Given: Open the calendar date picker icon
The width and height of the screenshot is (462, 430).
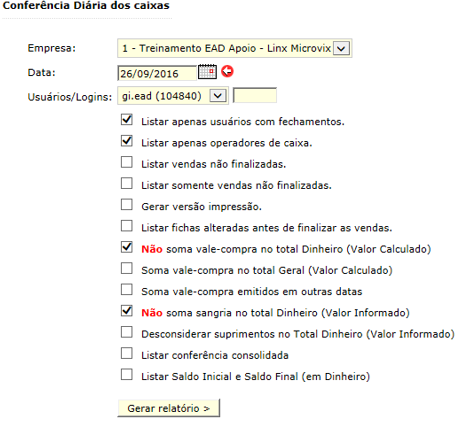Looking at the screenshot, I should (x=207, y=72).
